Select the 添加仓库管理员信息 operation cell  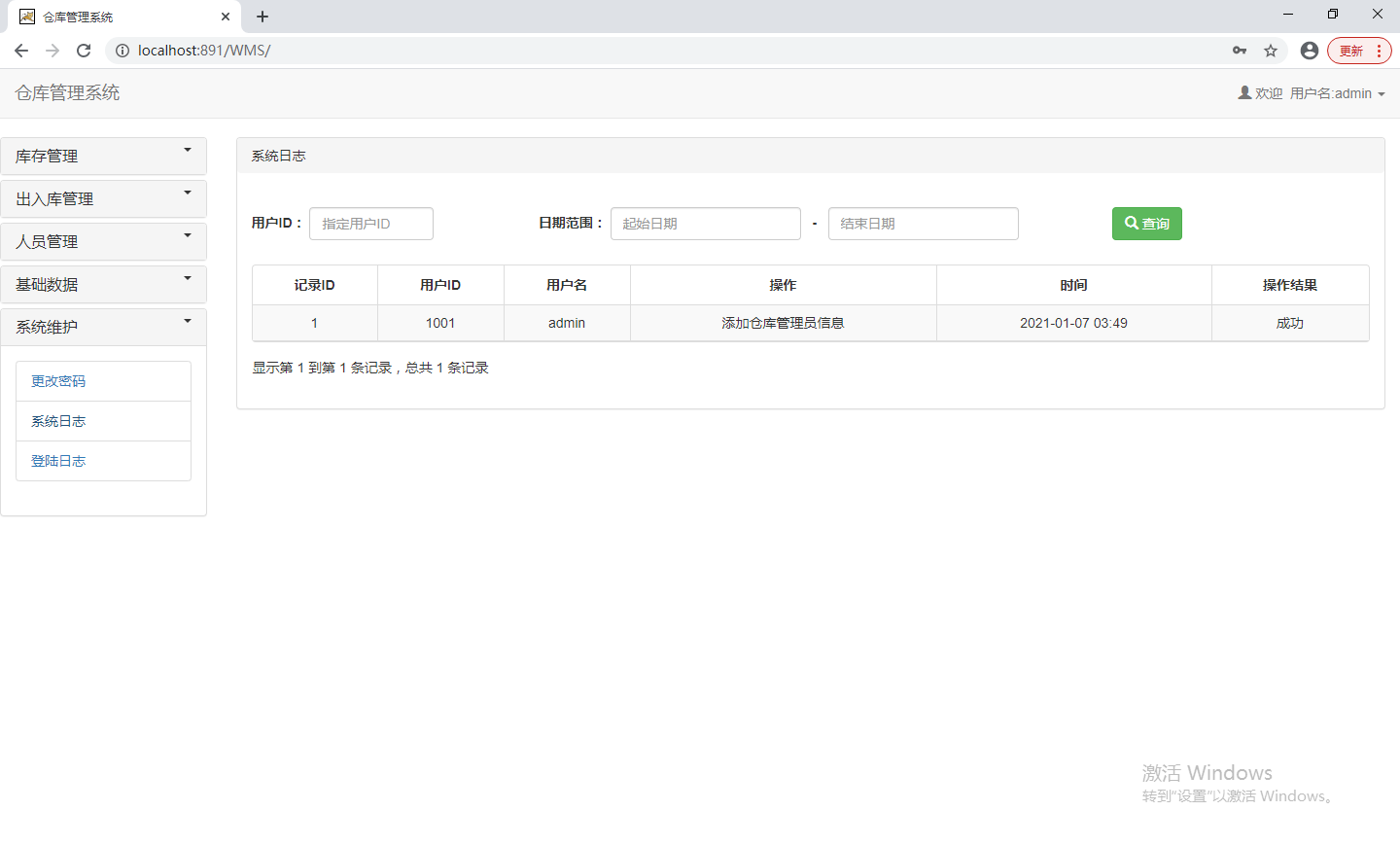click(x=784, y=323)
